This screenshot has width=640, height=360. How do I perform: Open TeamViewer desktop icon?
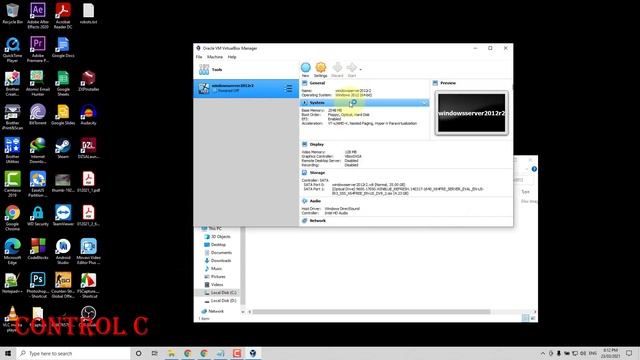63,216
